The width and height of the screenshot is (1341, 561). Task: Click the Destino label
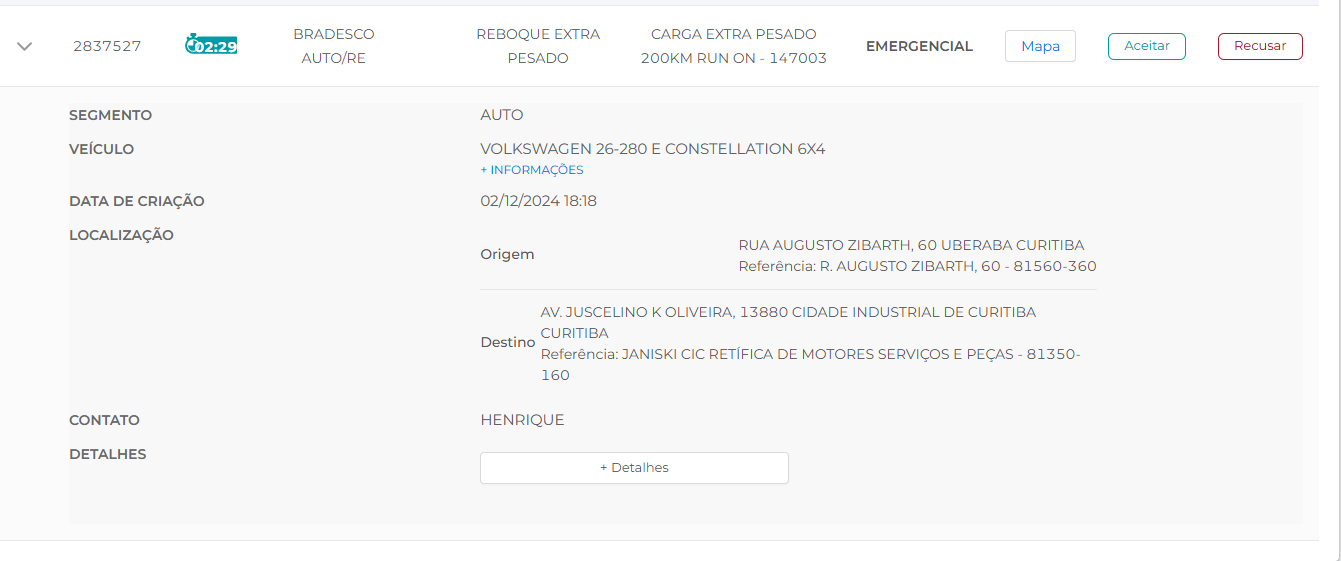508,342
